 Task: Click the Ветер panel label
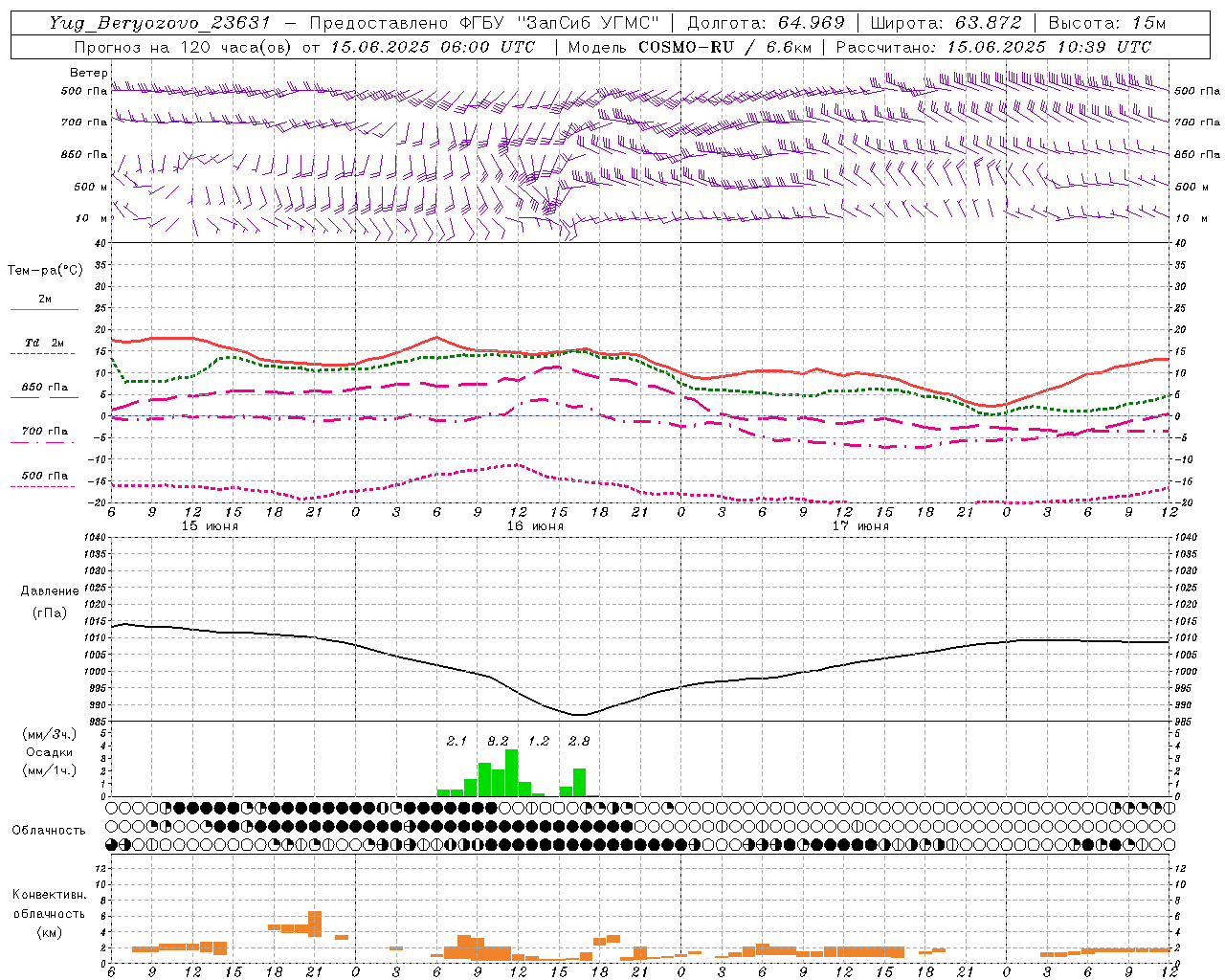point(88,73)
